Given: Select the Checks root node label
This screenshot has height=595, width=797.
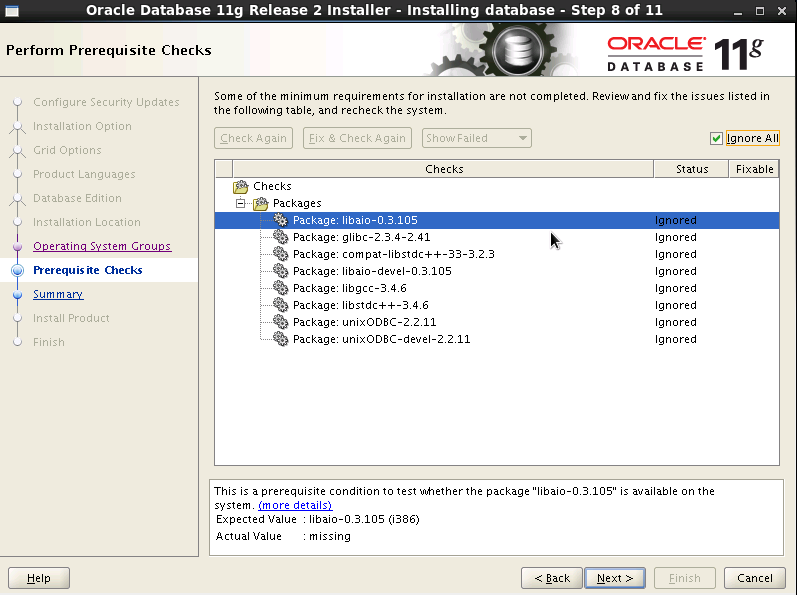Looking at the screenshot, I should (272, 186).
